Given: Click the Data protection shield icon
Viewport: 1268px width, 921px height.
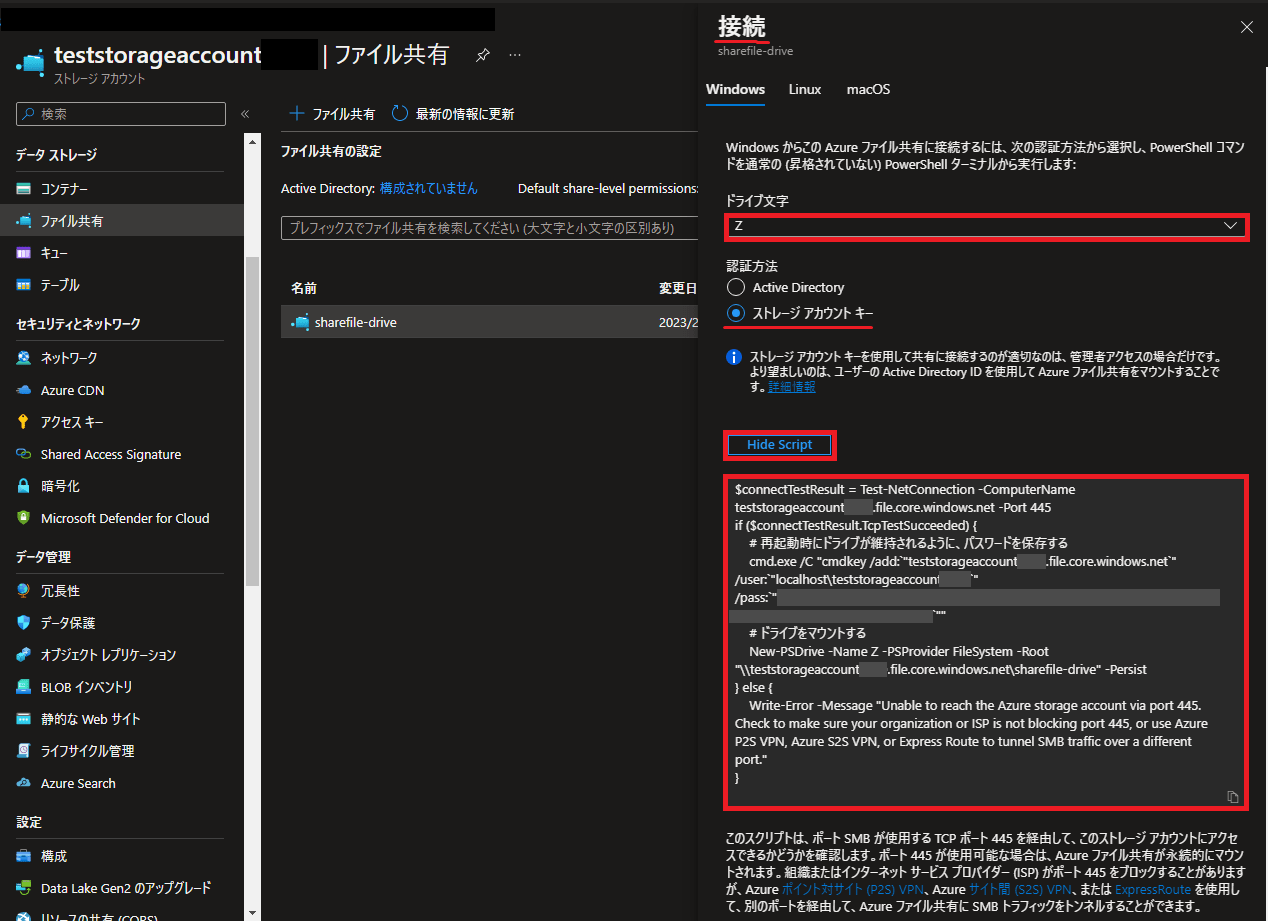Looking at the screenshot, I should point(24,623).
